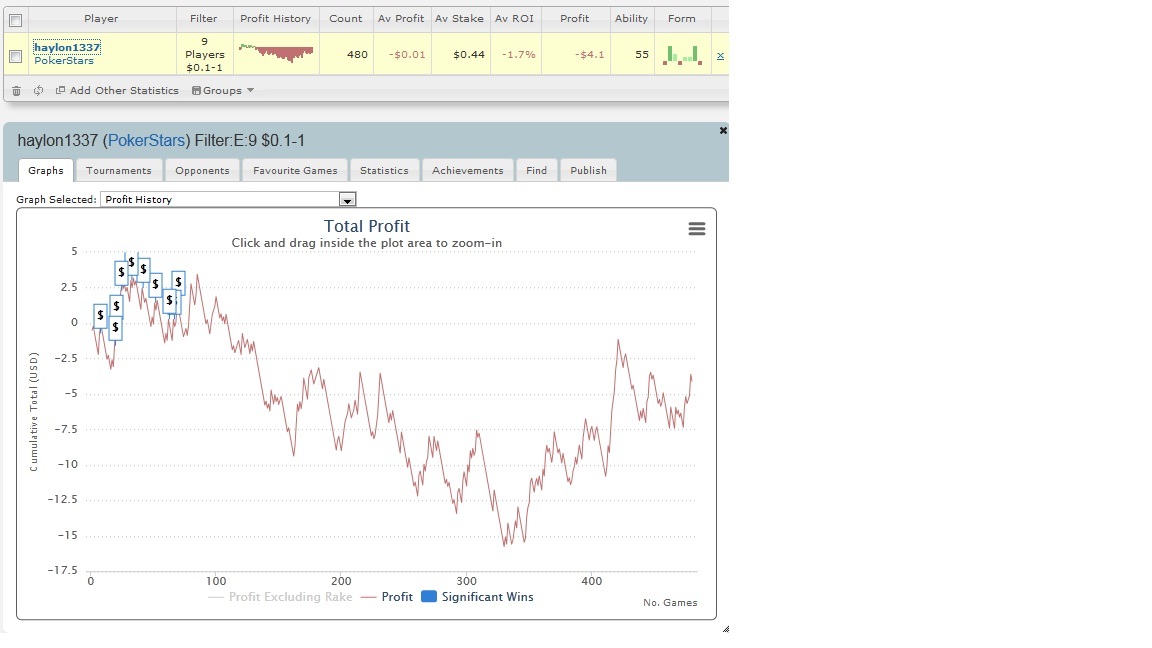The image size is (1152, 648).
Task: Close the haylon1337 detail panel
Action: pos(723,130)
